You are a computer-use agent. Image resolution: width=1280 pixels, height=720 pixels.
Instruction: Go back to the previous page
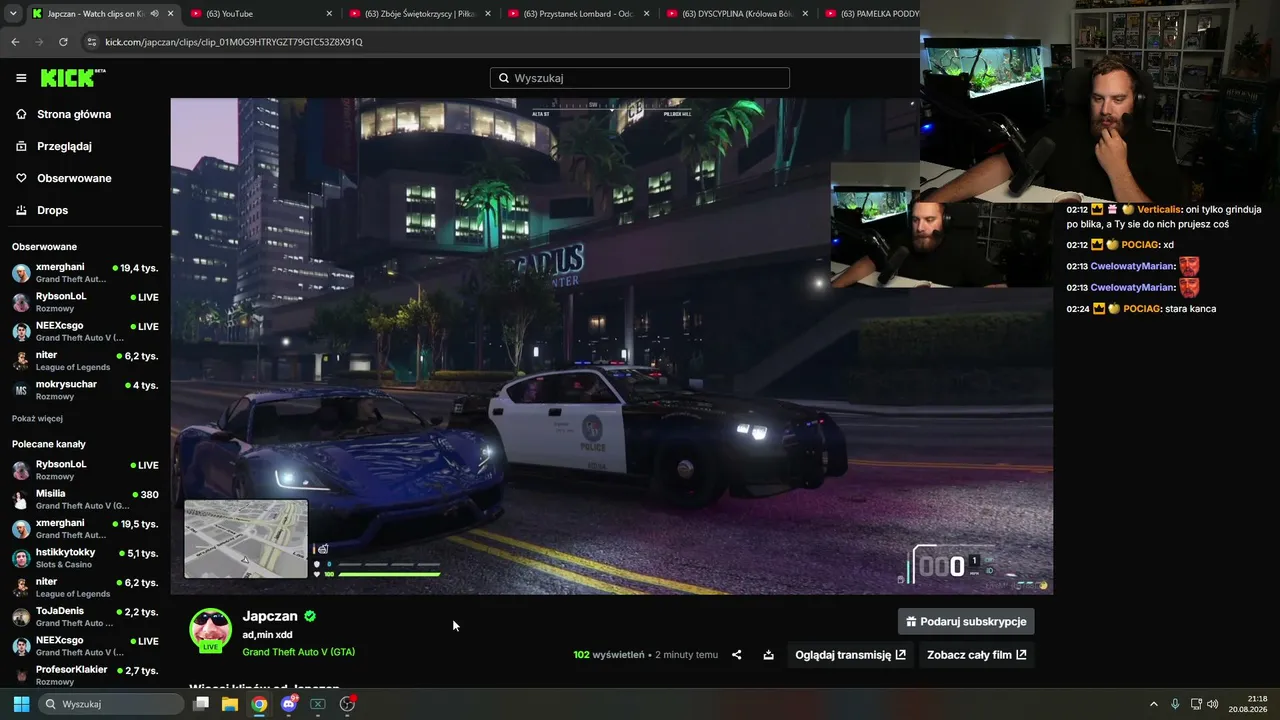pyautogui.click(x=15, y=42)
